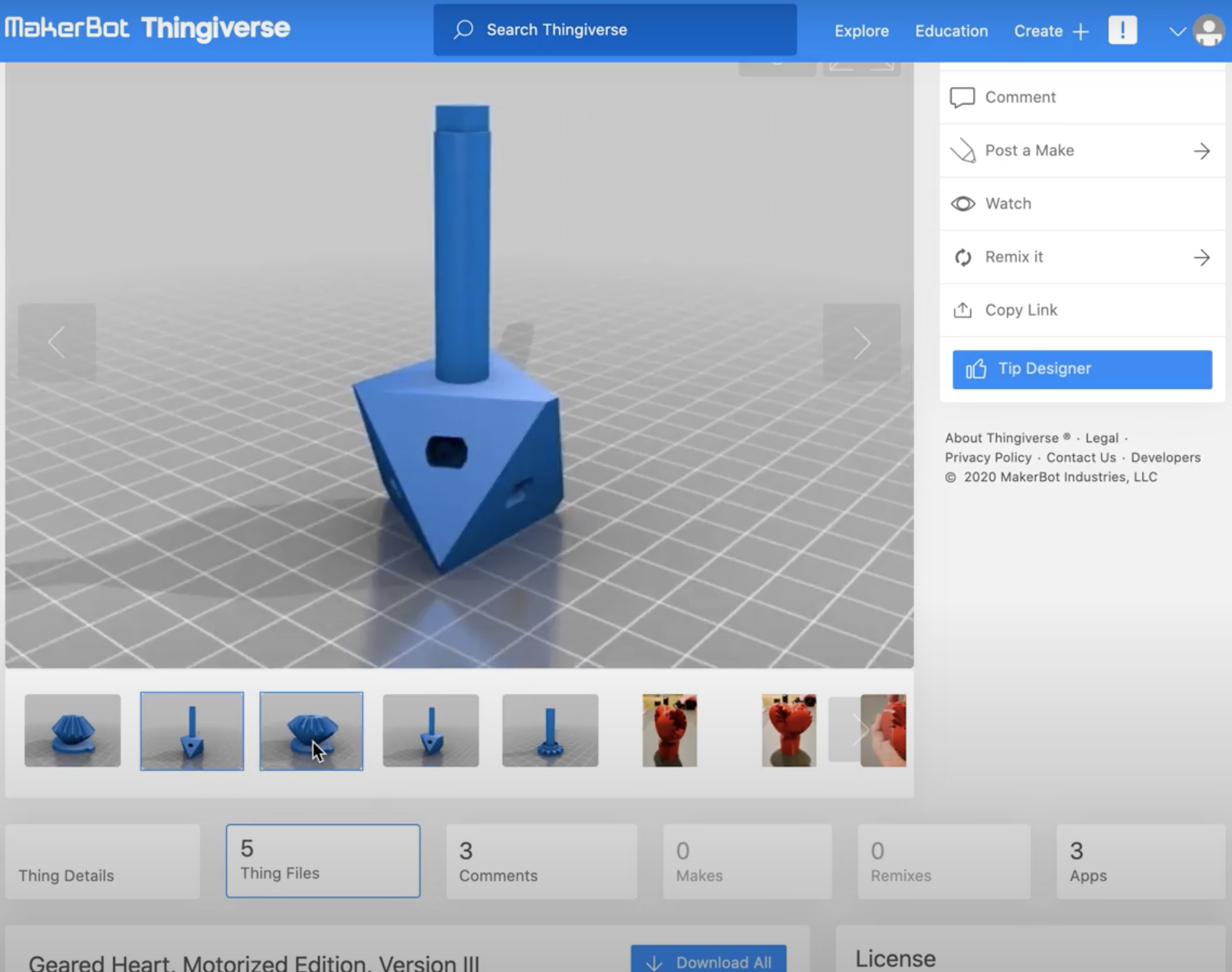Click the Geared Heart title text

(x=254, y=964)
